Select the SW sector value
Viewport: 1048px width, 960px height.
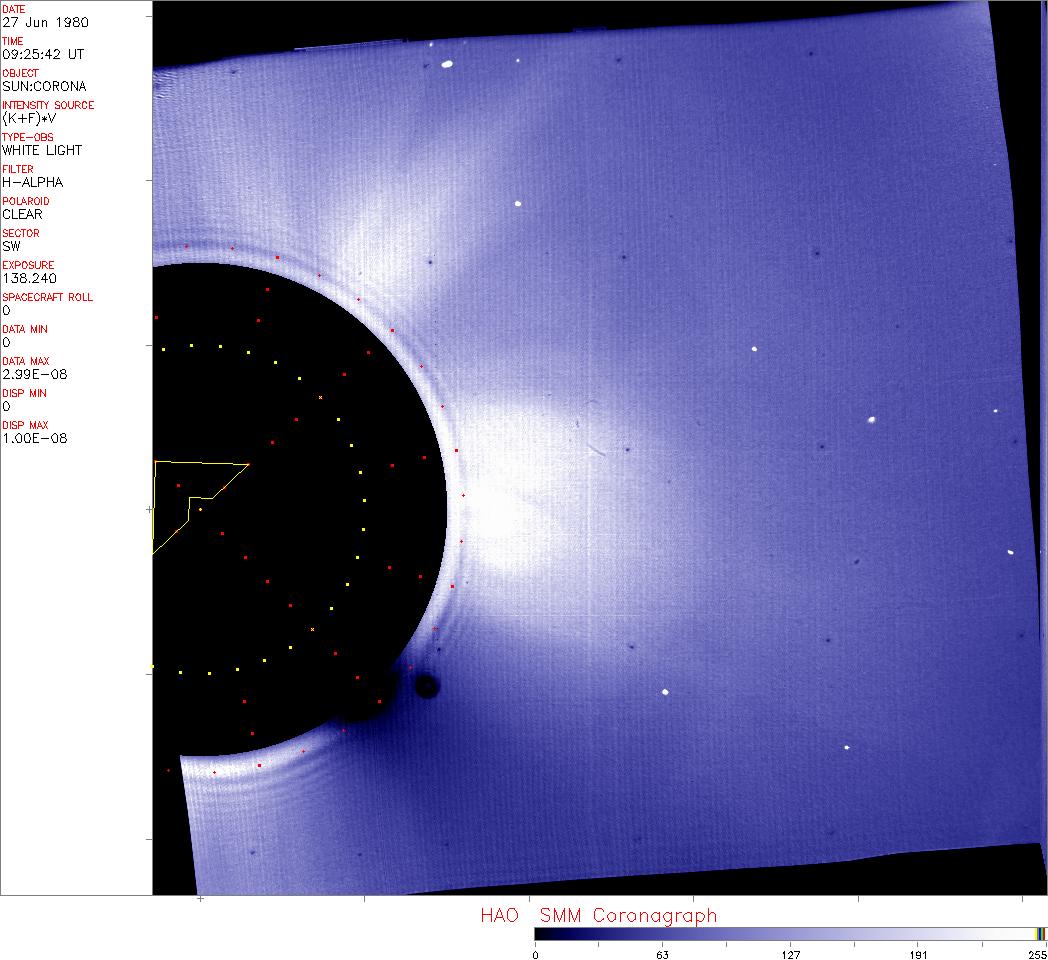[x=11, y=246]
